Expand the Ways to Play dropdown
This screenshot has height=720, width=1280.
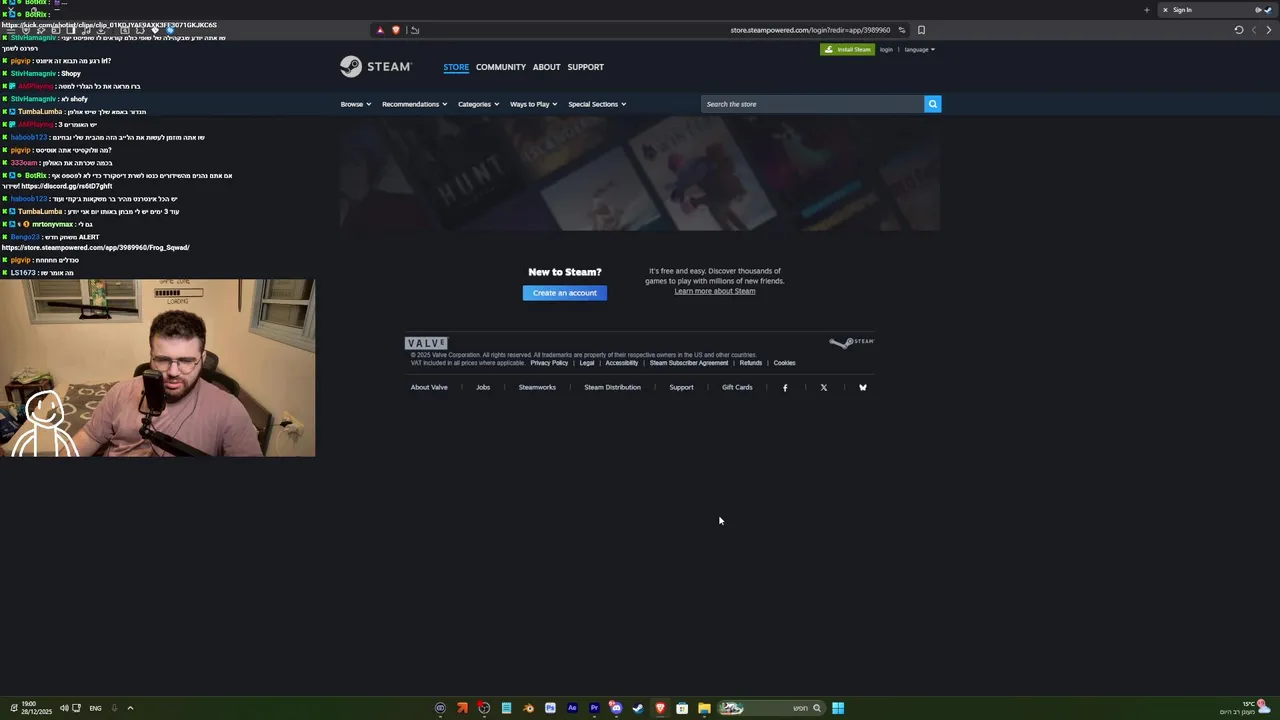point(533,104)
